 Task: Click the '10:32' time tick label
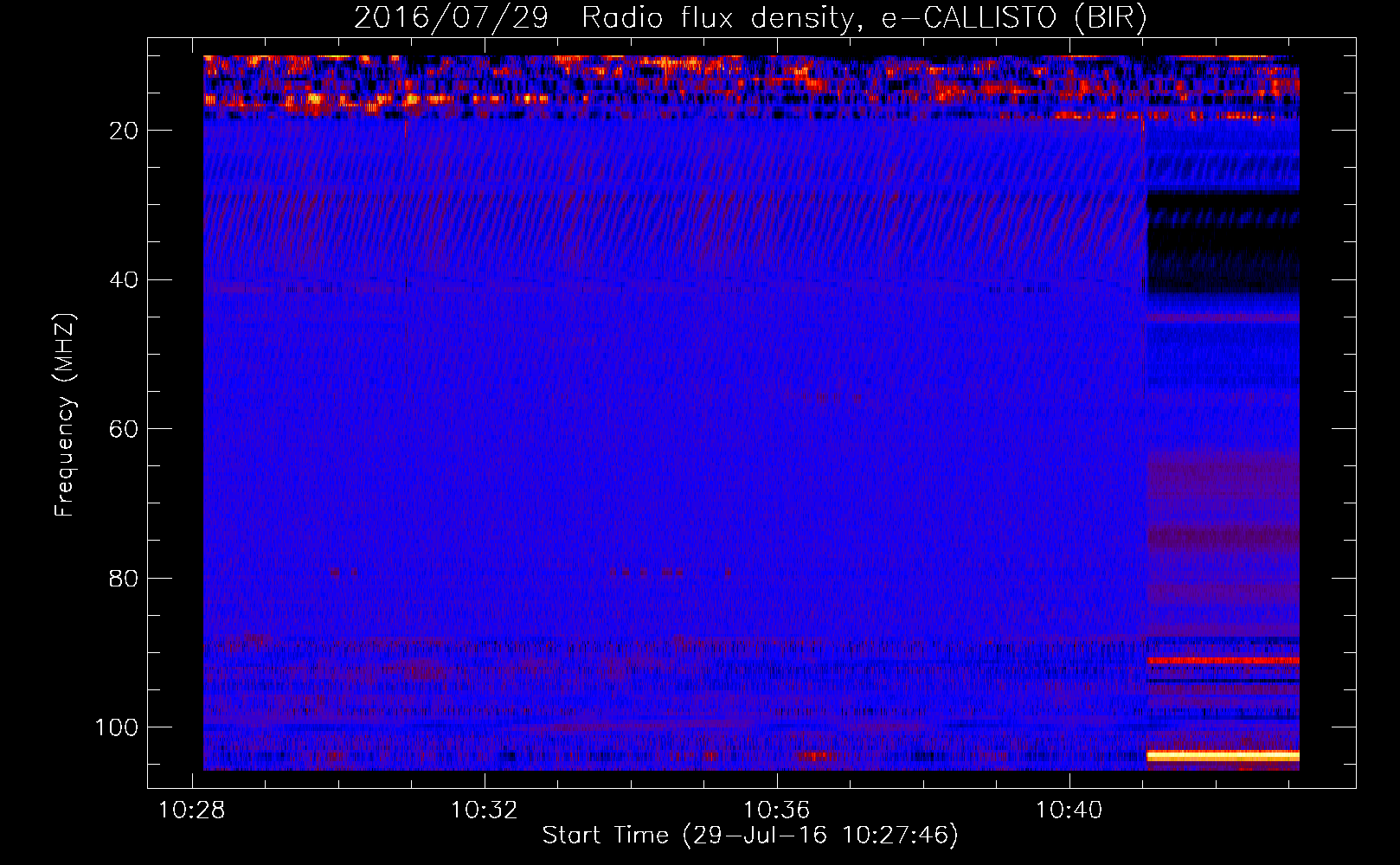[x=485, y=811]
